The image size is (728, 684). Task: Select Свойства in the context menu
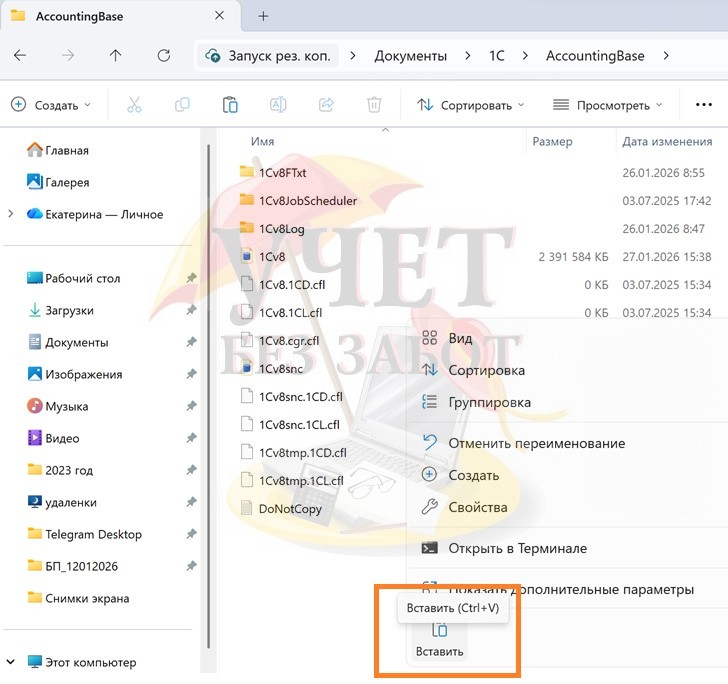(x=478, y=507)
